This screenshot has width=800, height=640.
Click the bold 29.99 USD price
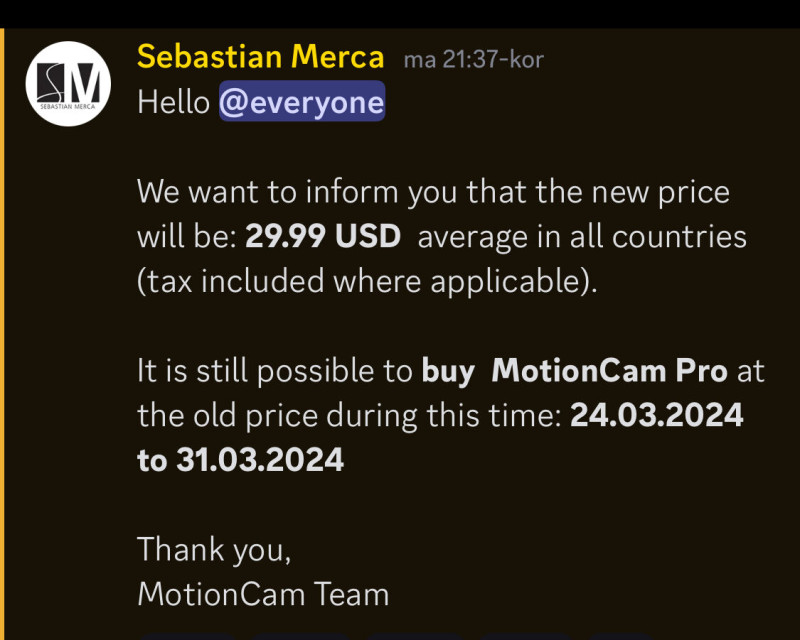pos(323,237)
